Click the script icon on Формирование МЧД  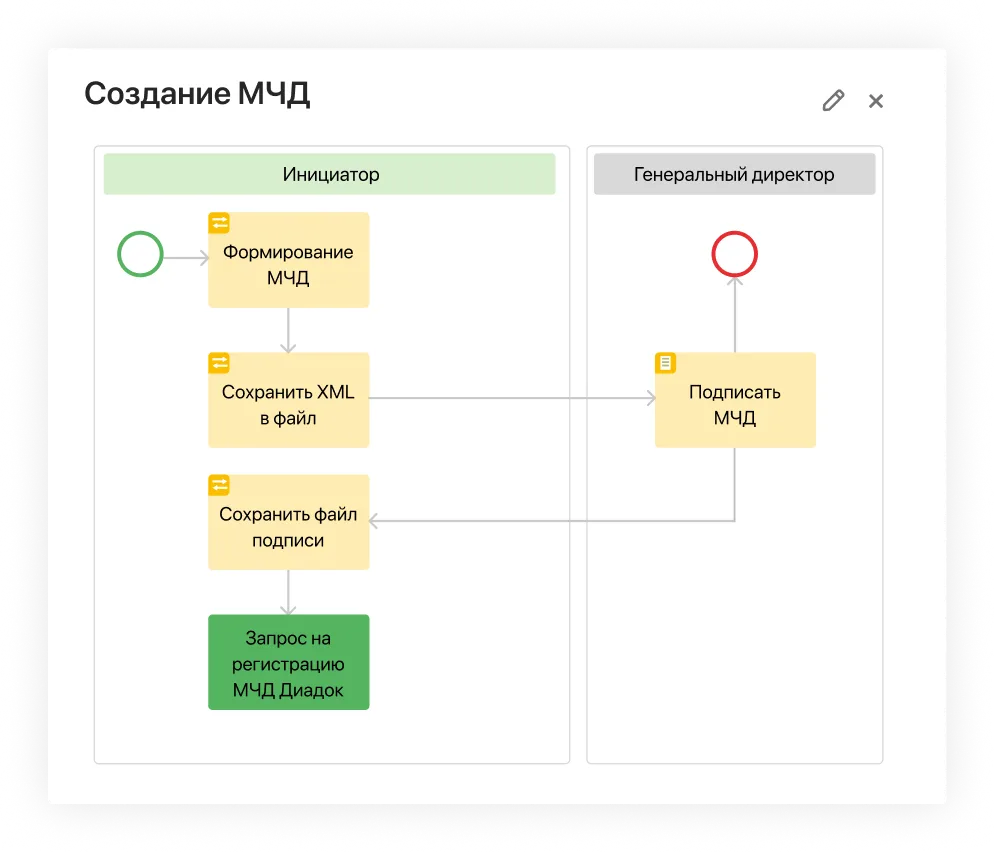point(219,223)
